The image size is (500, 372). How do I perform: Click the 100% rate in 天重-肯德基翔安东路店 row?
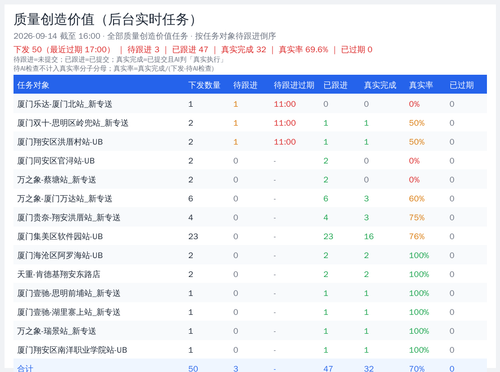point(419,274)
